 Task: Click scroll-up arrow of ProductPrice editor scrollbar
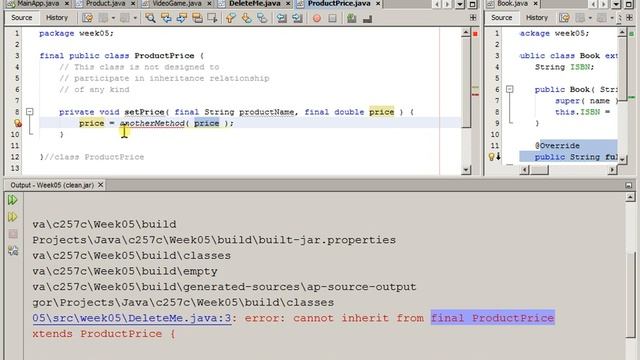point(466,33)
